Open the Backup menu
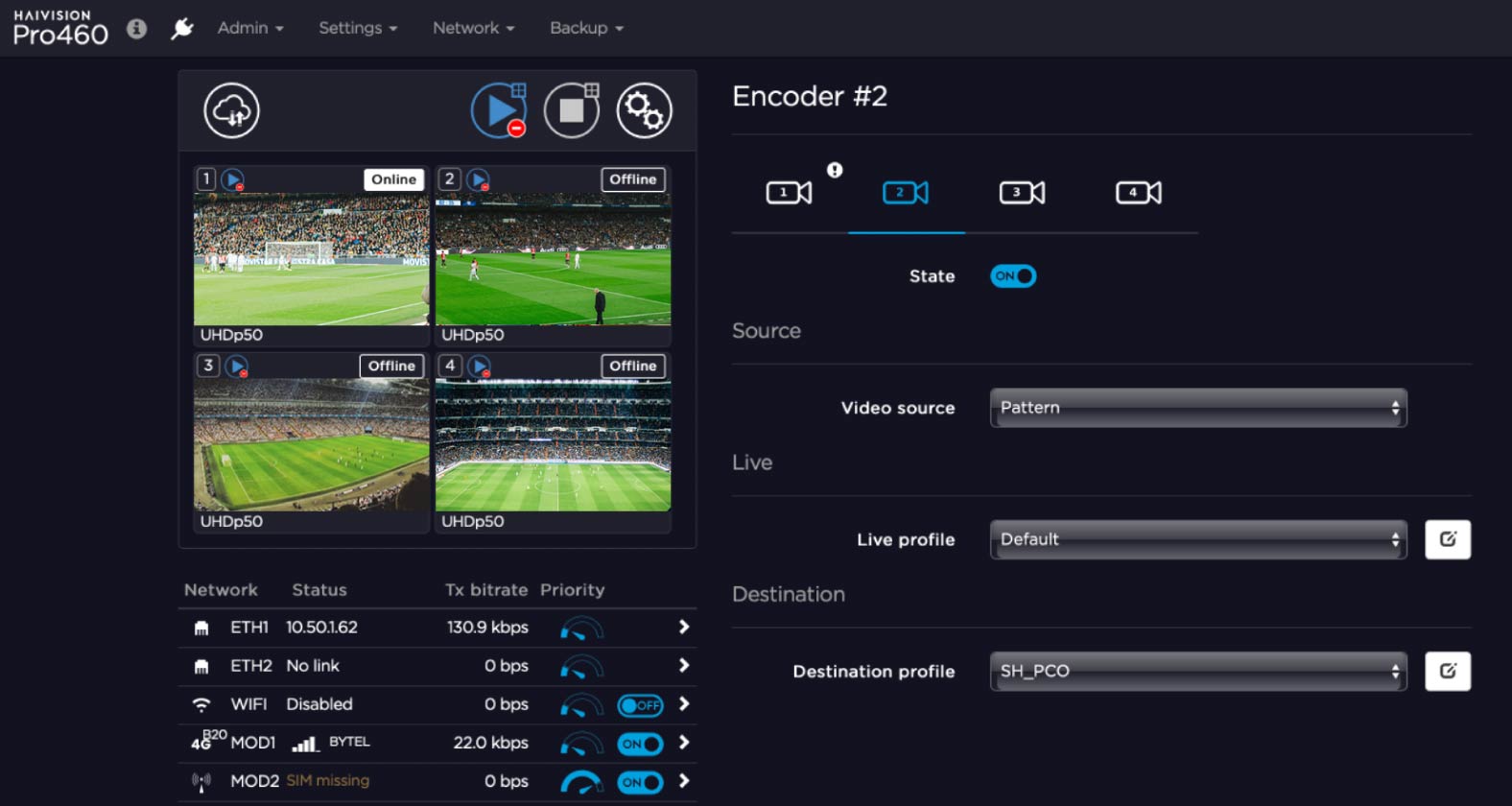Screen dimensions: 1512x806 click(586, 28)
